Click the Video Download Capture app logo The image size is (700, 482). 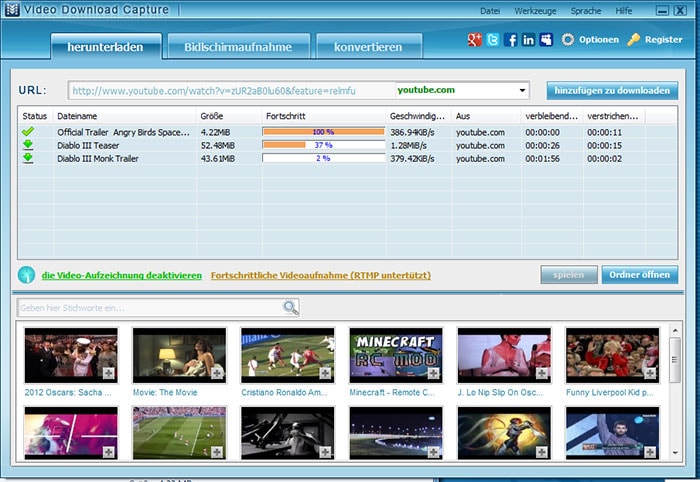[12, 9]
